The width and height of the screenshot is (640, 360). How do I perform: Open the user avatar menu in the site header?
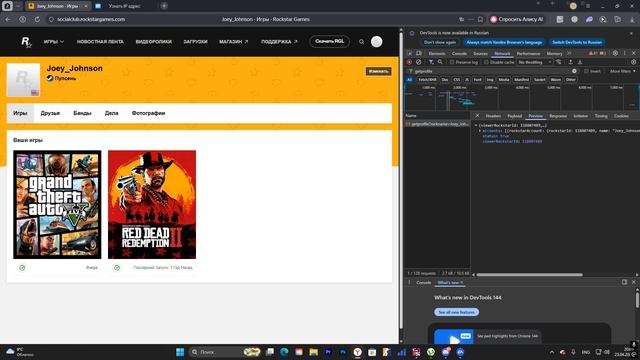click(376, 42)
